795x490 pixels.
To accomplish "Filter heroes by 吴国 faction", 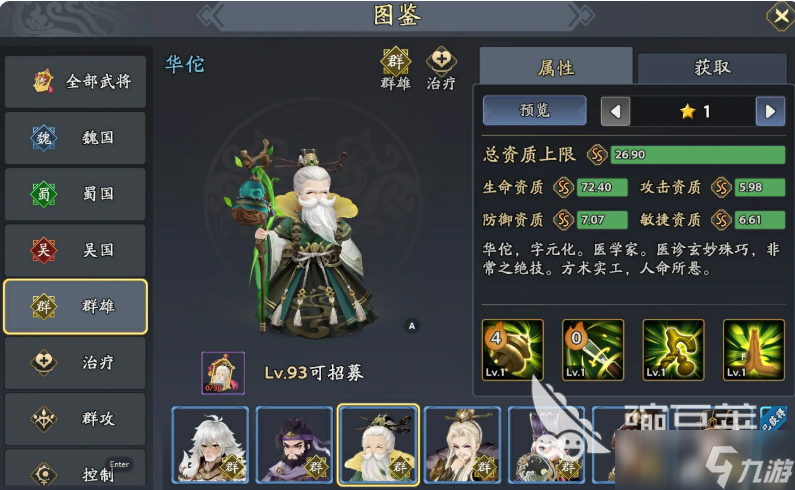I will [x=75, y=250].
